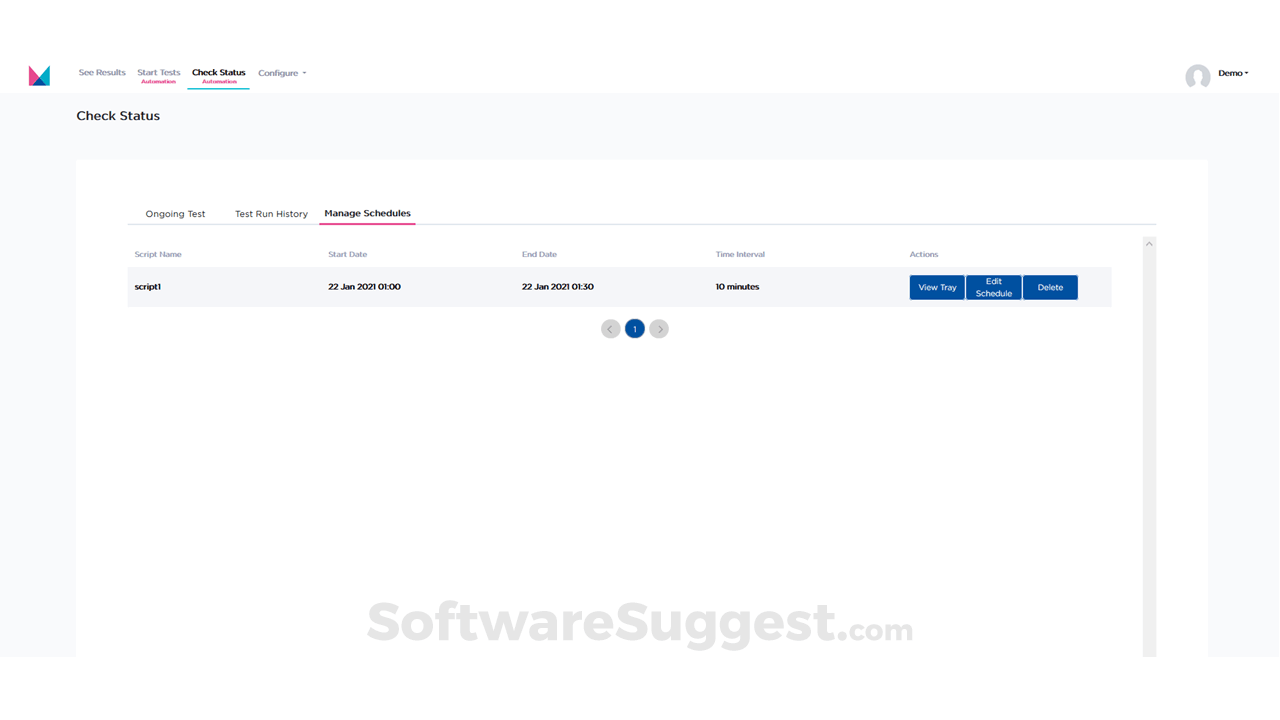
Task: Click View Tray for script1
Action: tap(936, 287)
